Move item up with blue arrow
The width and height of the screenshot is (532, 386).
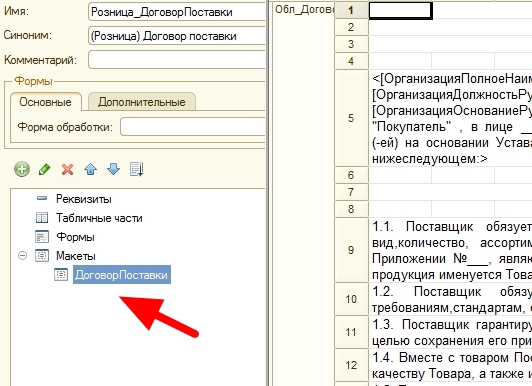coord(91,169)
